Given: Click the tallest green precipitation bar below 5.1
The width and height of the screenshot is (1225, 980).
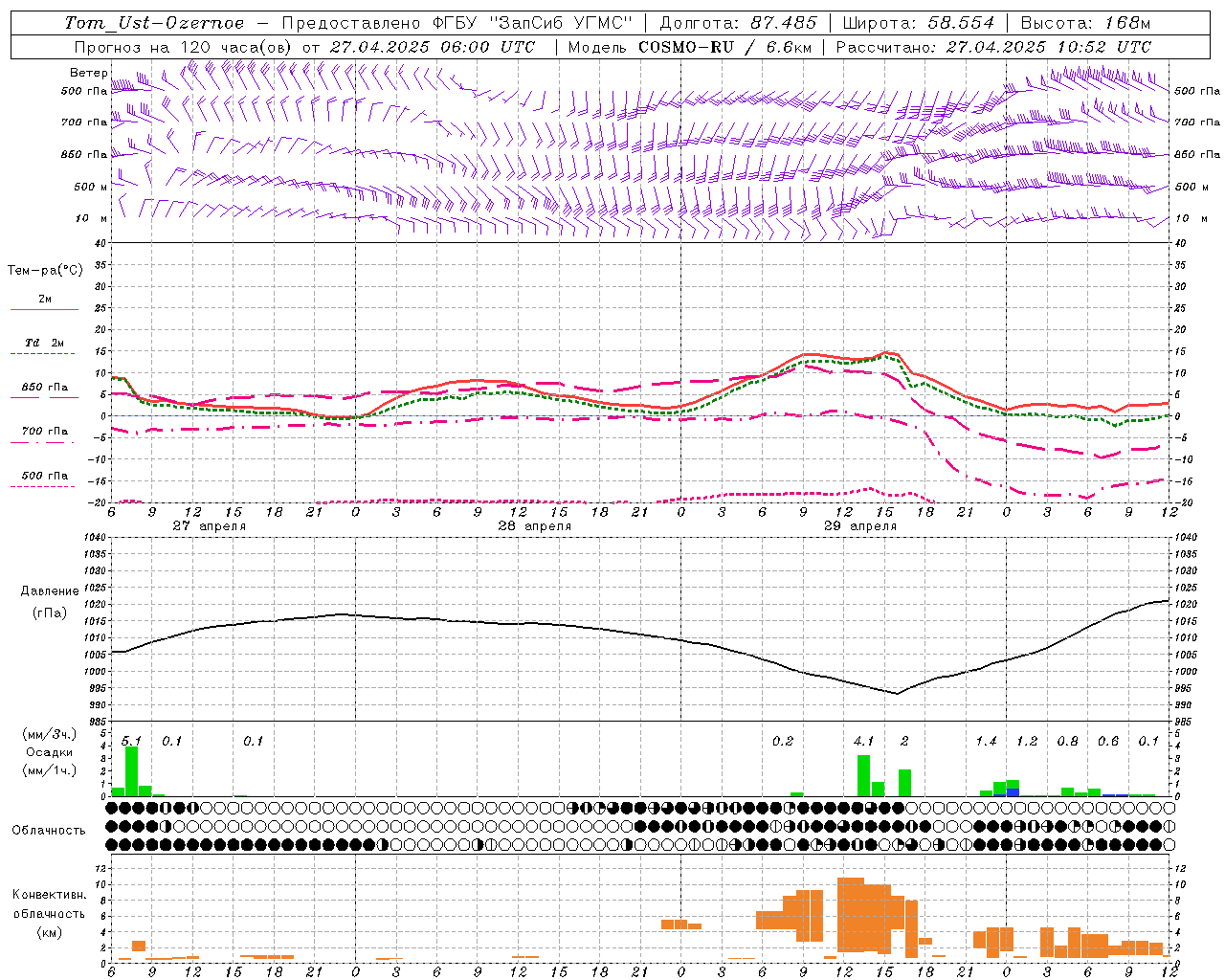Looking at the screenshot, I should [x=132, y=771].
